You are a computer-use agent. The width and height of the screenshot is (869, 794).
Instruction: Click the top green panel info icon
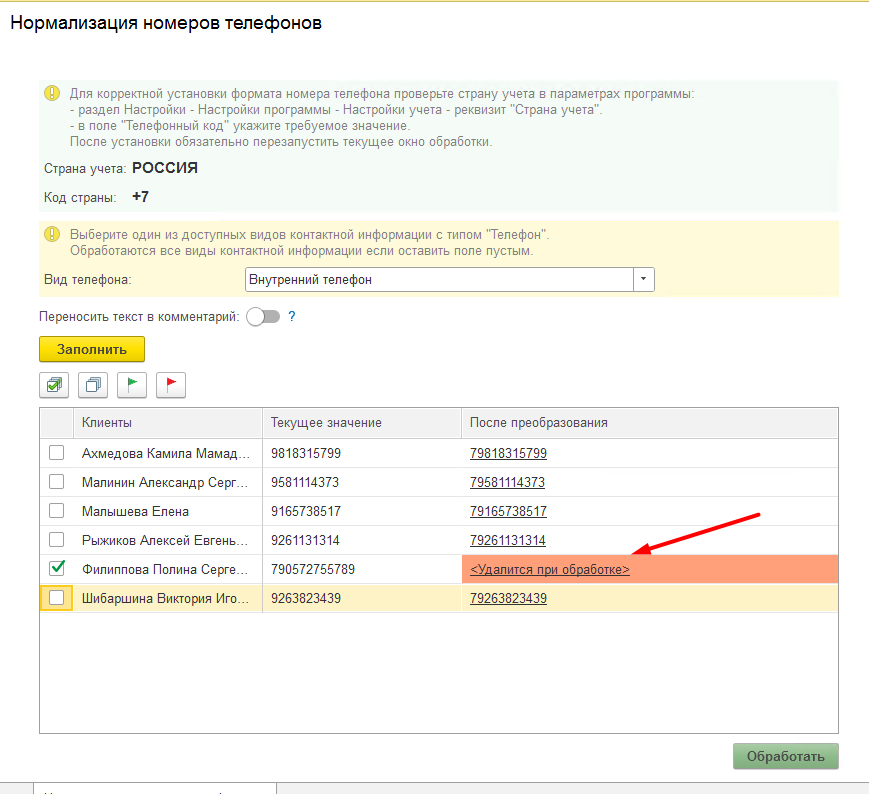[x=52, y=93]
